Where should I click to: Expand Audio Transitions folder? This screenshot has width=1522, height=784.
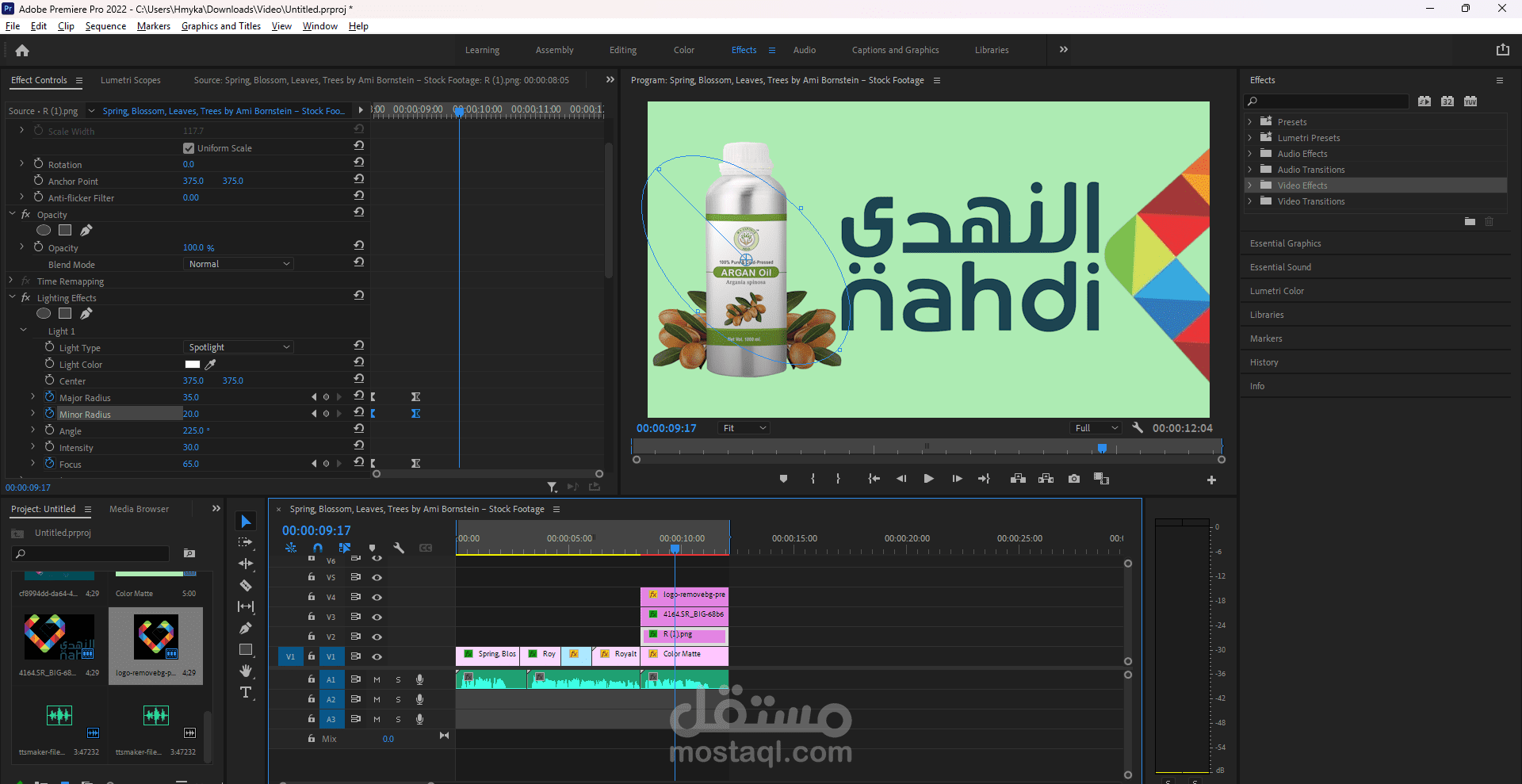(x=1250, y=170)
